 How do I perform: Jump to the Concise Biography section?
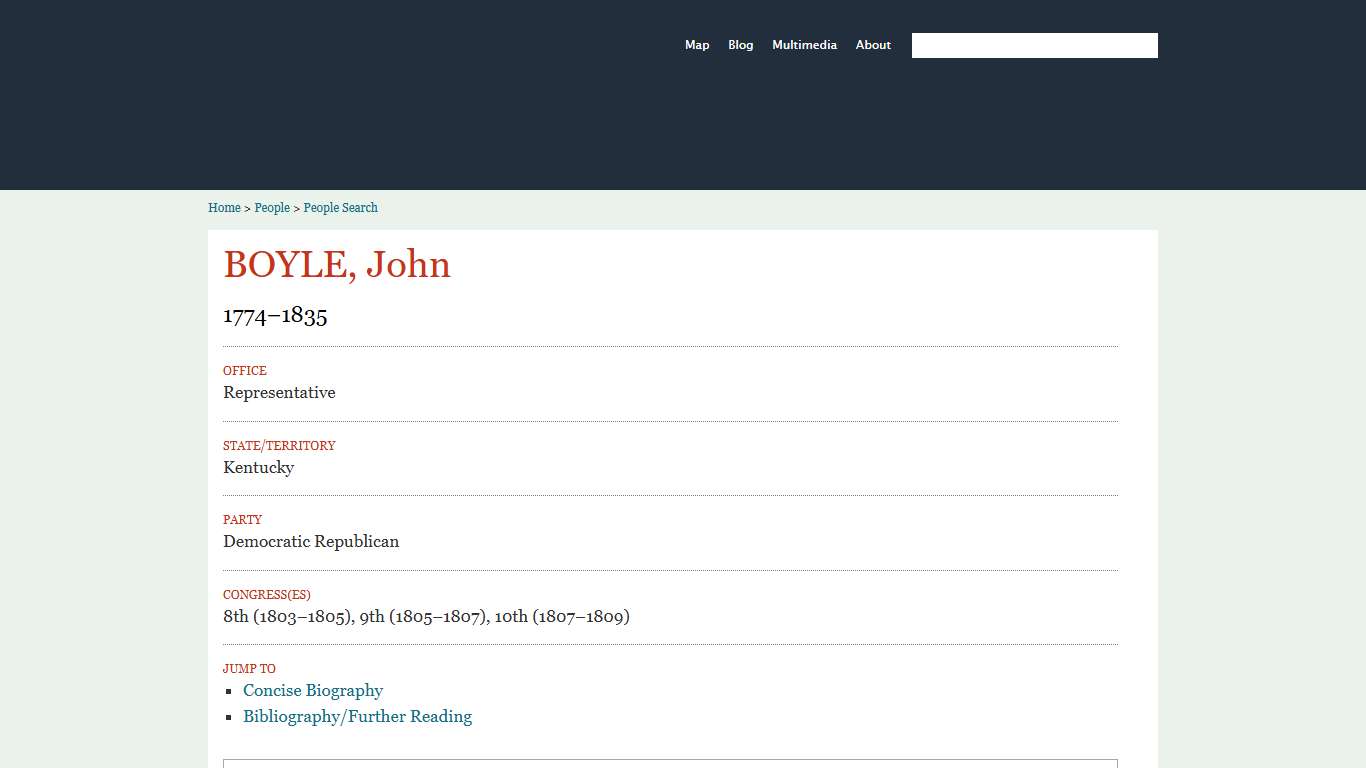(x=313, y=690)
